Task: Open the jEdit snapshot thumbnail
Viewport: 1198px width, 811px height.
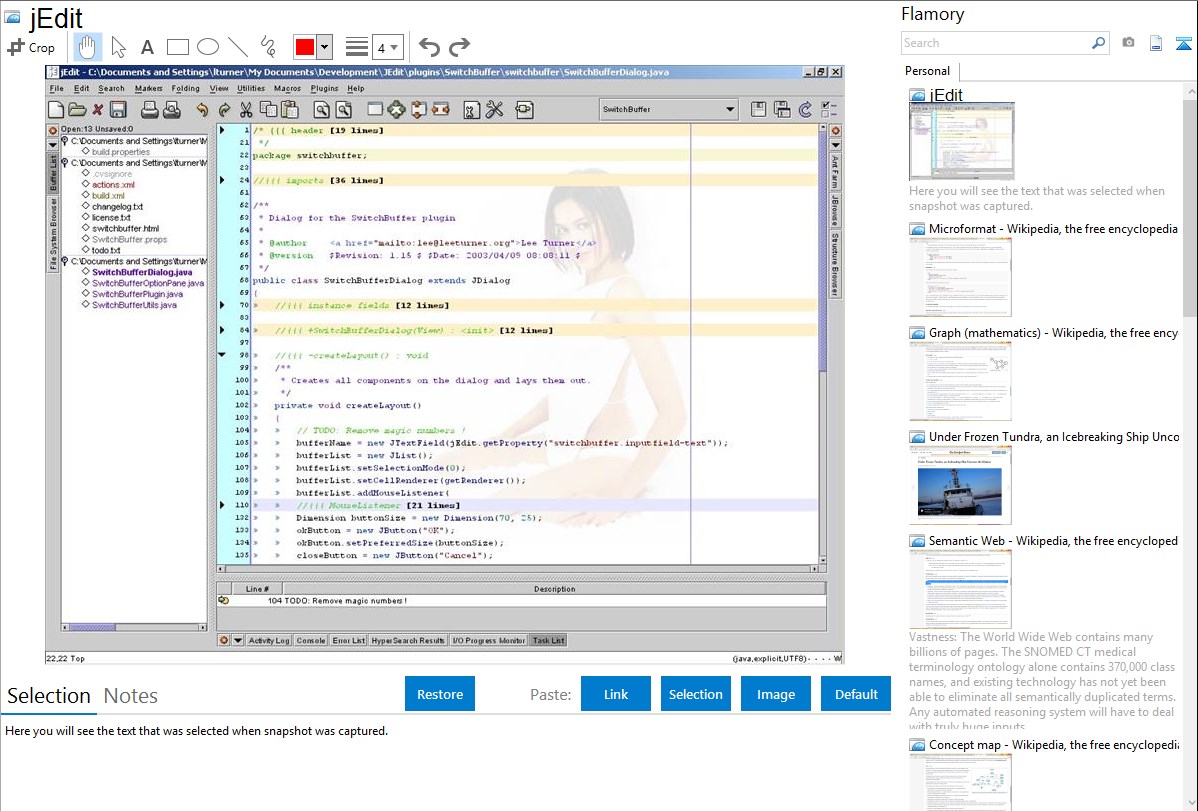Action: (961, 141)
